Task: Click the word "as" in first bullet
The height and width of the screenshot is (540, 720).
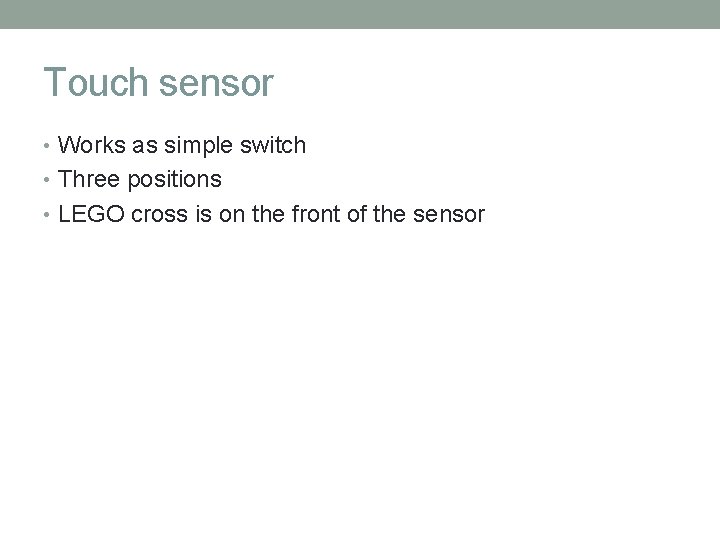Action: click(x=145, y=146)
